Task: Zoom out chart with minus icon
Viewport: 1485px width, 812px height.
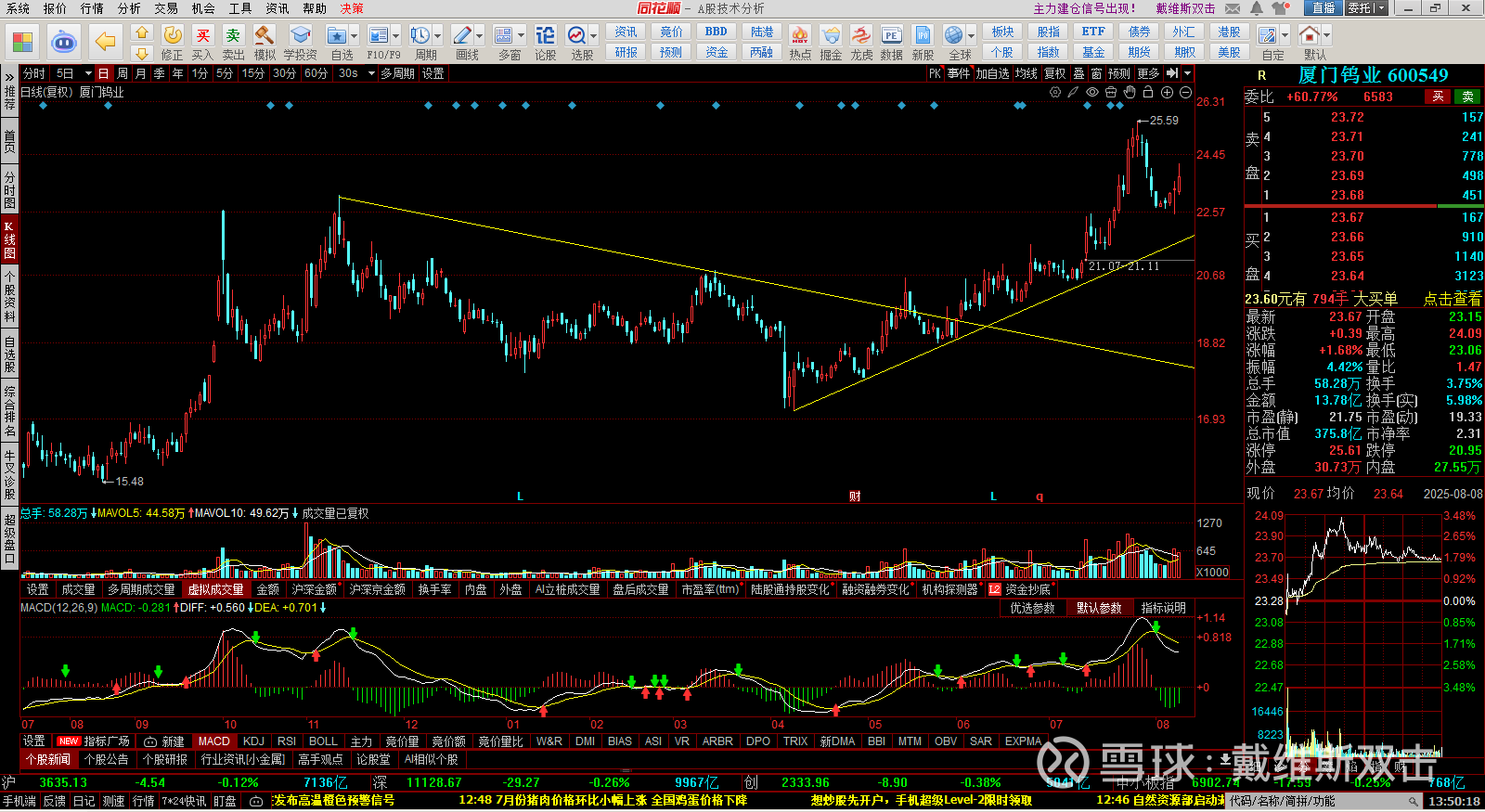Action: tap(1185, 92)
